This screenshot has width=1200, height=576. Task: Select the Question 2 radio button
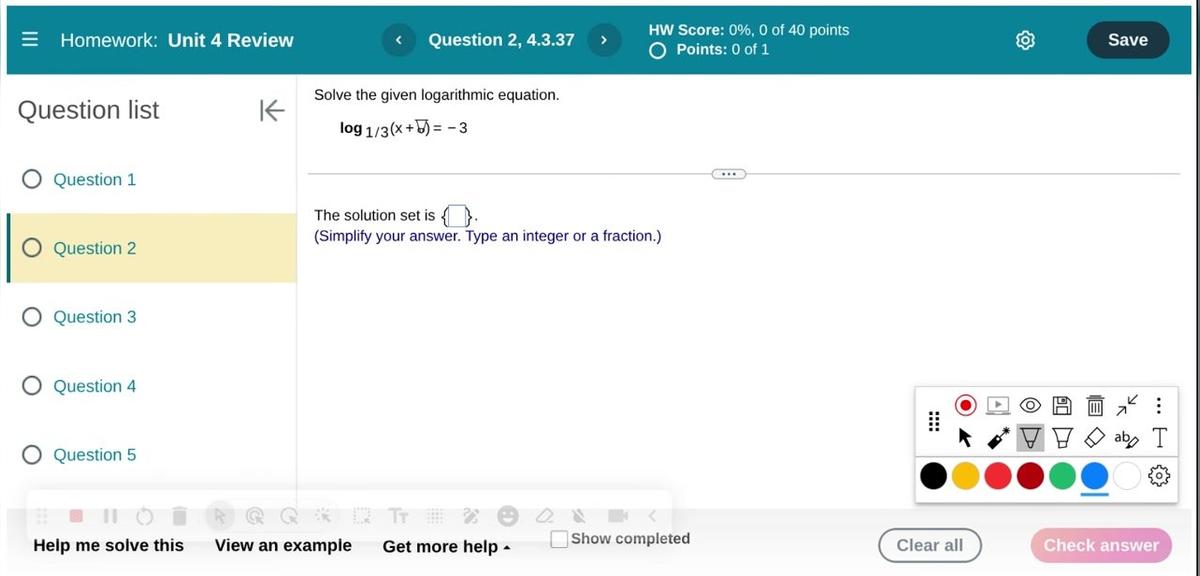pyautogui.click(x=31, y=248)
